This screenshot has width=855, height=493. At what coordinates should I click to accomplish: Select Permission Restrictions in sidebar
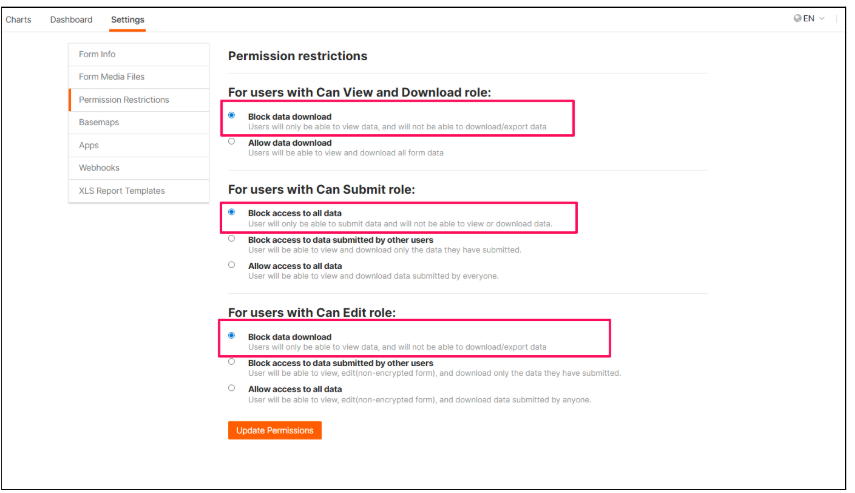tap(124, 100)
